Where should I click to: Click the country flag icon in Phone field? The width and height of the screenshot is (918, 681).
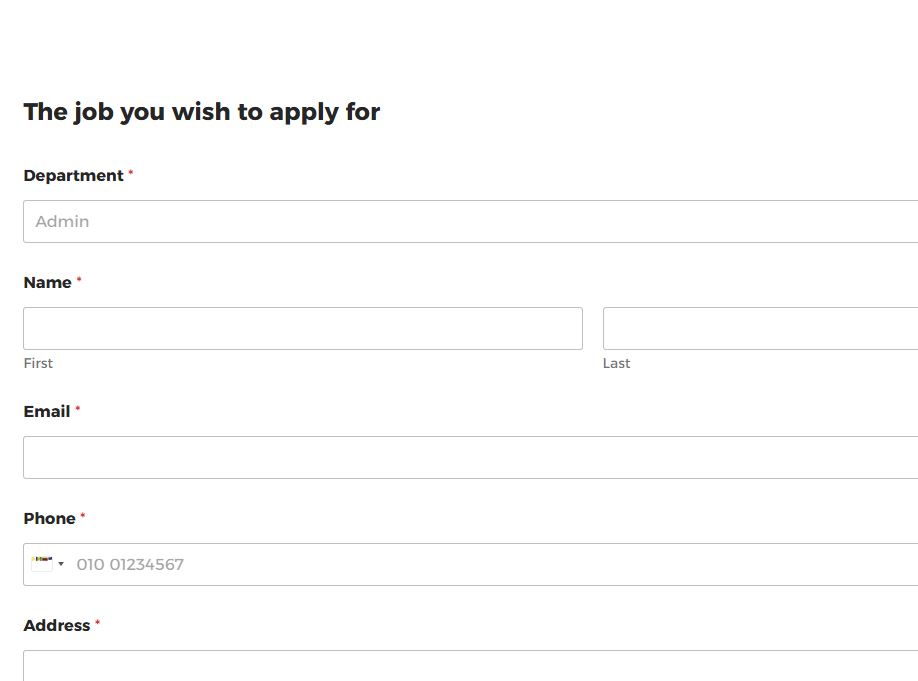41,564
